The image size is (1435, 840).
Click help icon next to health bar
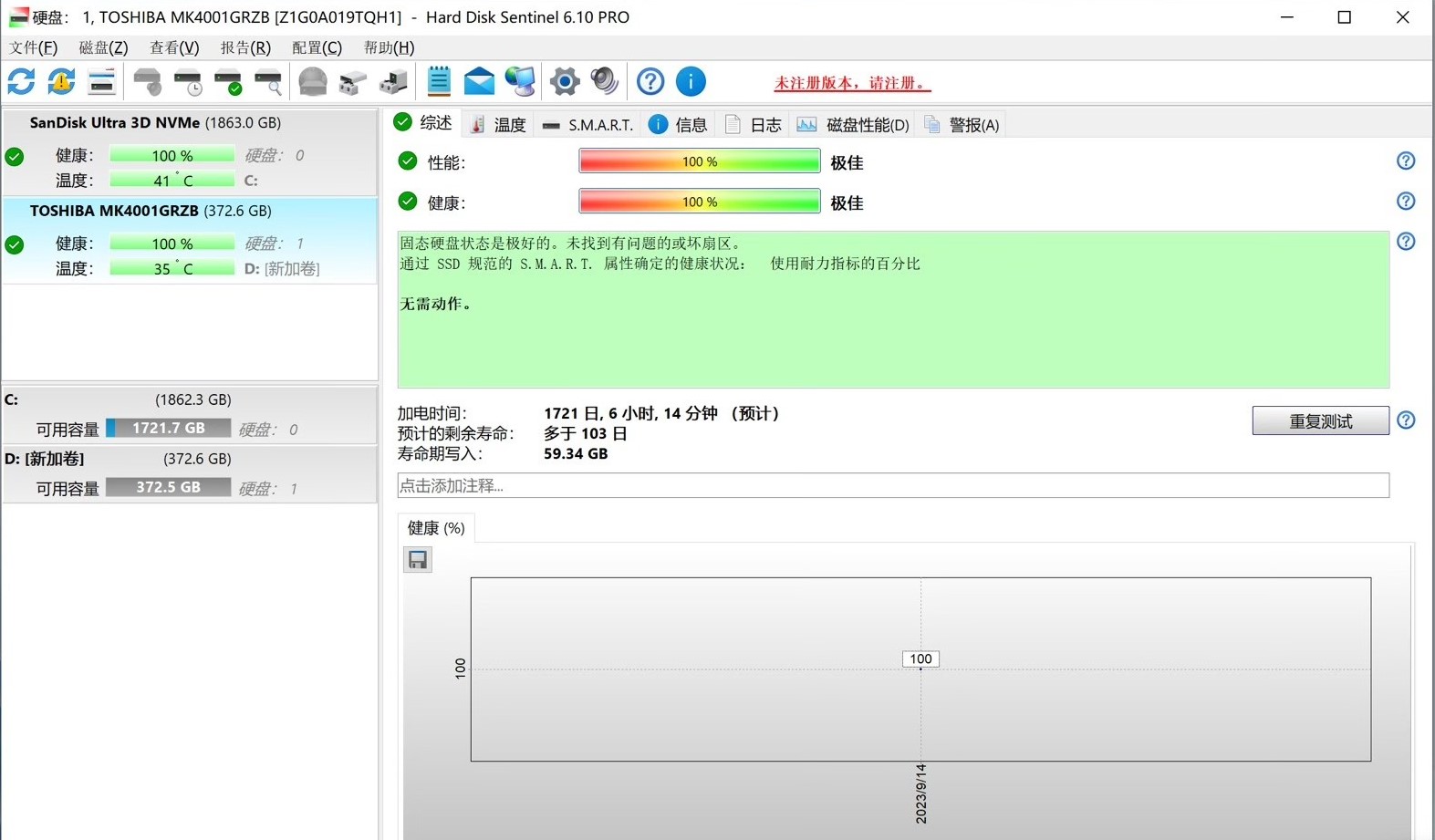click(1406, 201)
